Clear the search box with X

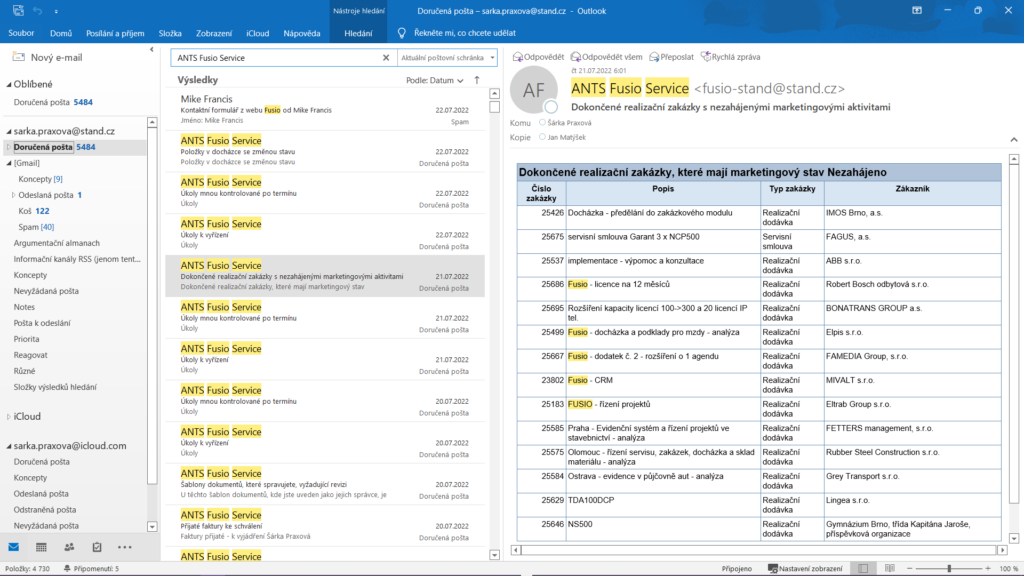[386, 58]
